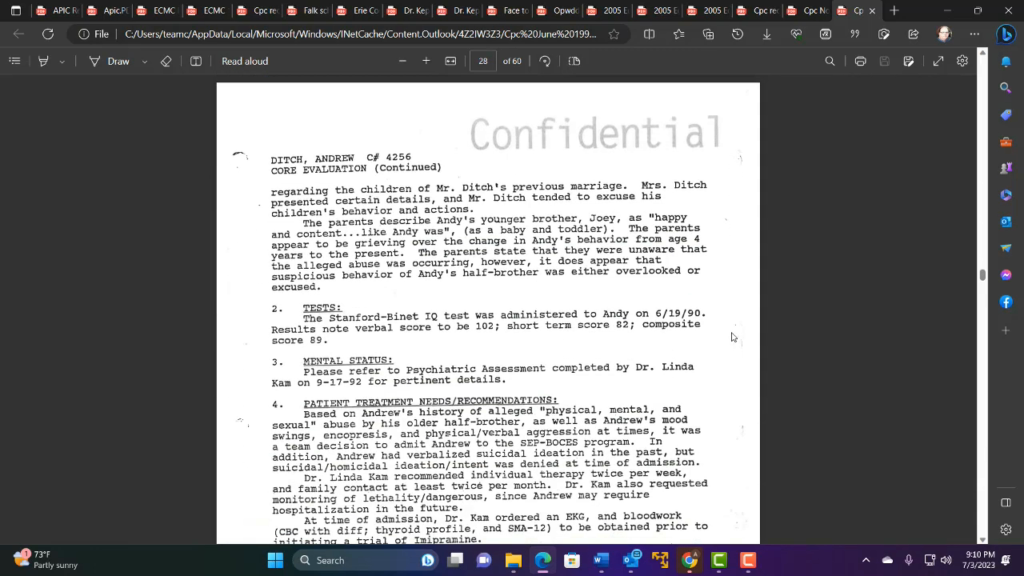Open browser History

tap(737, 34)
